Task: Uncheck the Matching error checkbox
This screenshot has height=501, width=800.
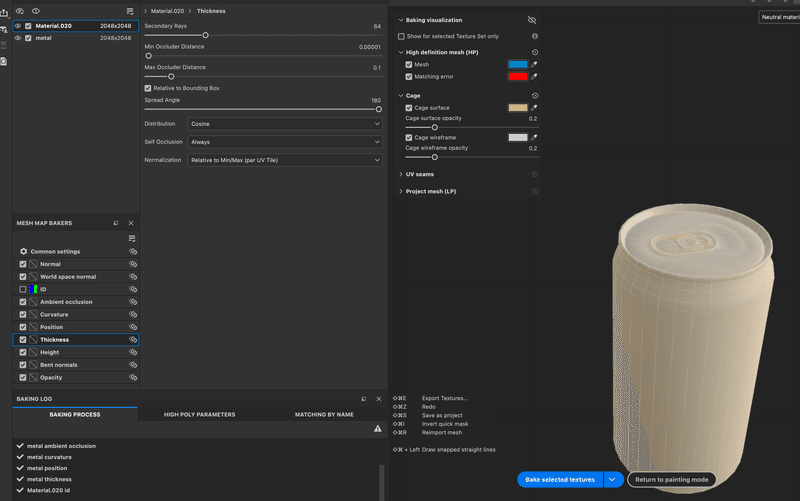Action: (409, 77)
